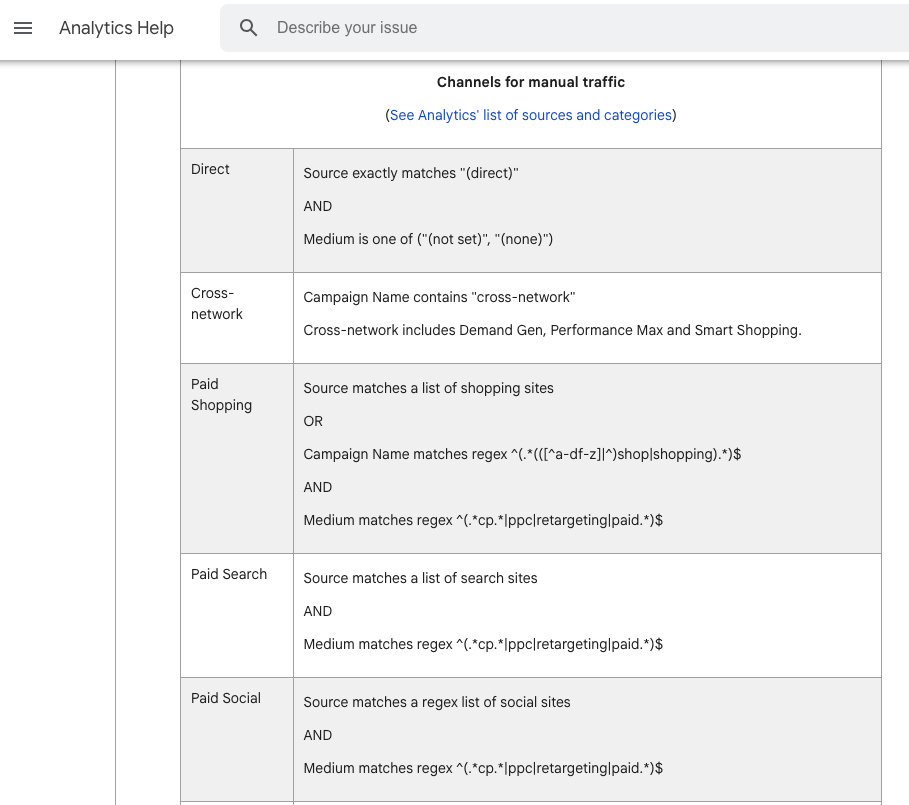Click the 'Medium is one of' condition line

point(428,239)
